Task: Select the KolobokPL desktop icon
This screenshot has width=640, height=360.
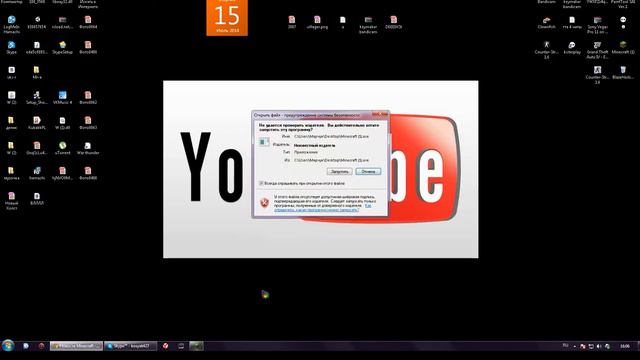Action: [x=37, y=123]
